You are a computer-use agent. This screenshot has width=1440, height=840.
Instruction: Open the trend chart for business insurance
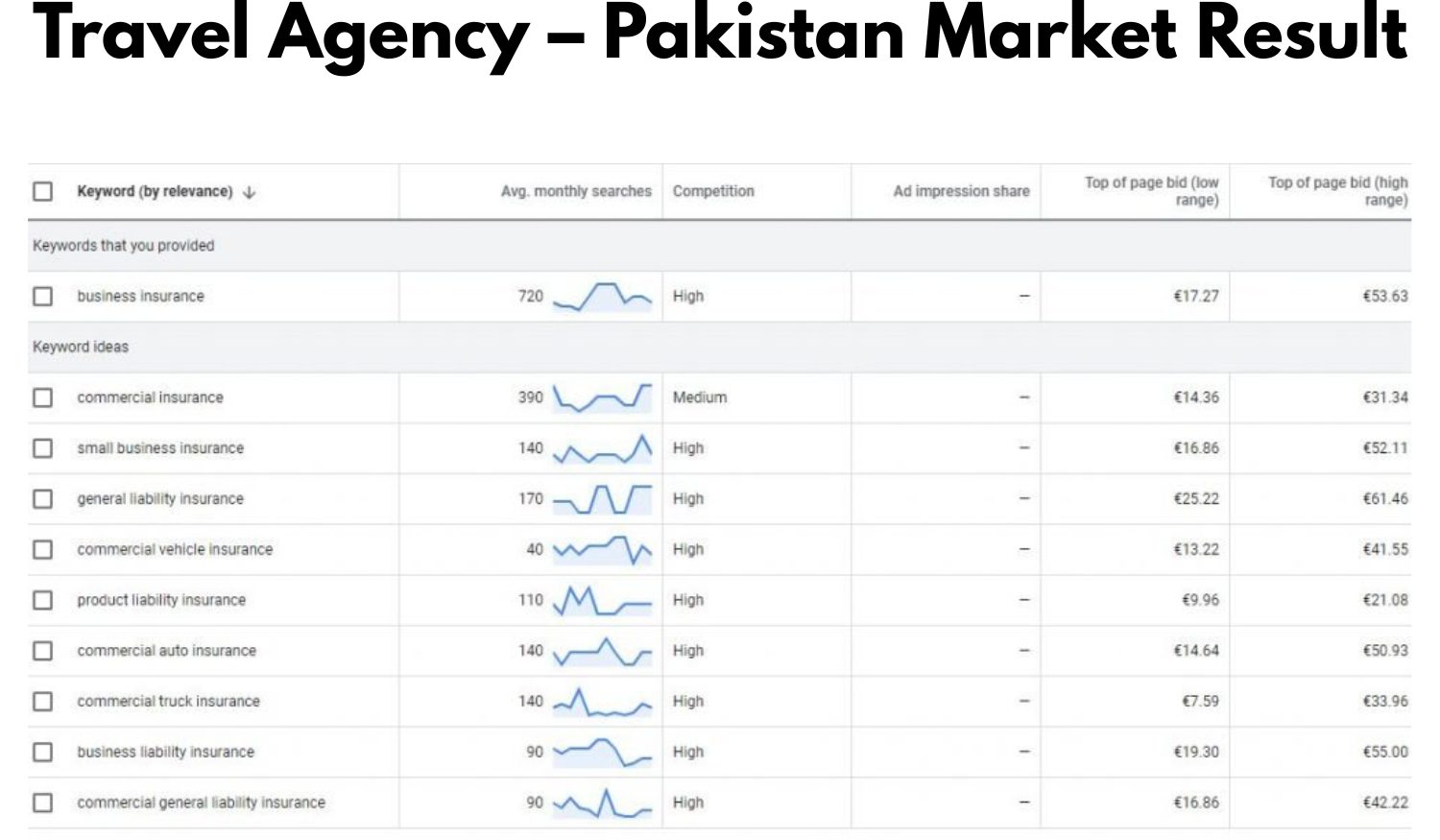[600, 296]
